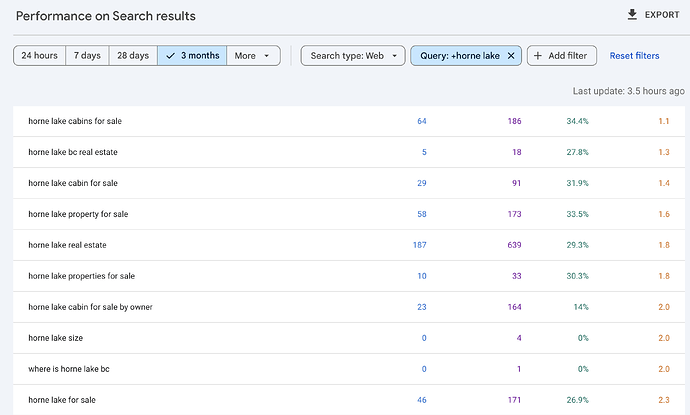Viewport: 690px width, 415px height.
Task: Open the More date range dropdown
Action: (253, 56)
